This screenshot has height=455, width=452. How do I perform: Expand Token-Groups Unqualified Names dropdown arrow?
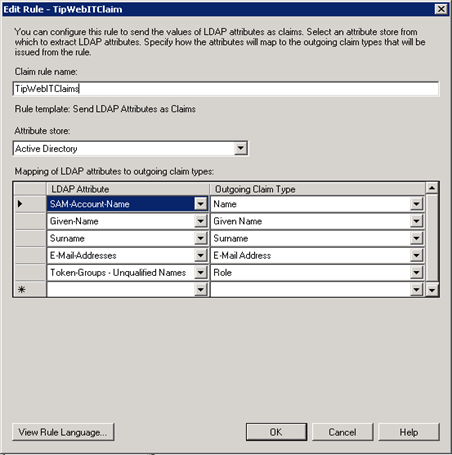[201, 273]
